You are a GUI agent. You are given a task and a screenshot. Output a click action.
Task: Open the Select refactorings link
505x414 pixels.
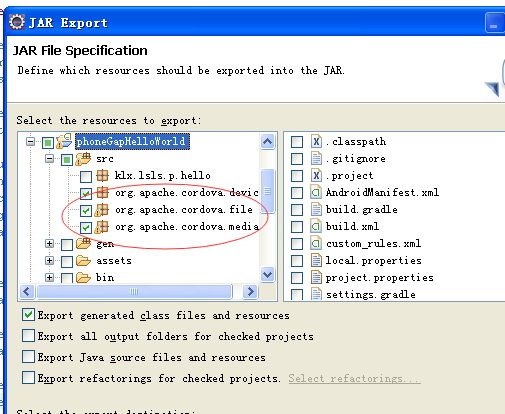354,378
